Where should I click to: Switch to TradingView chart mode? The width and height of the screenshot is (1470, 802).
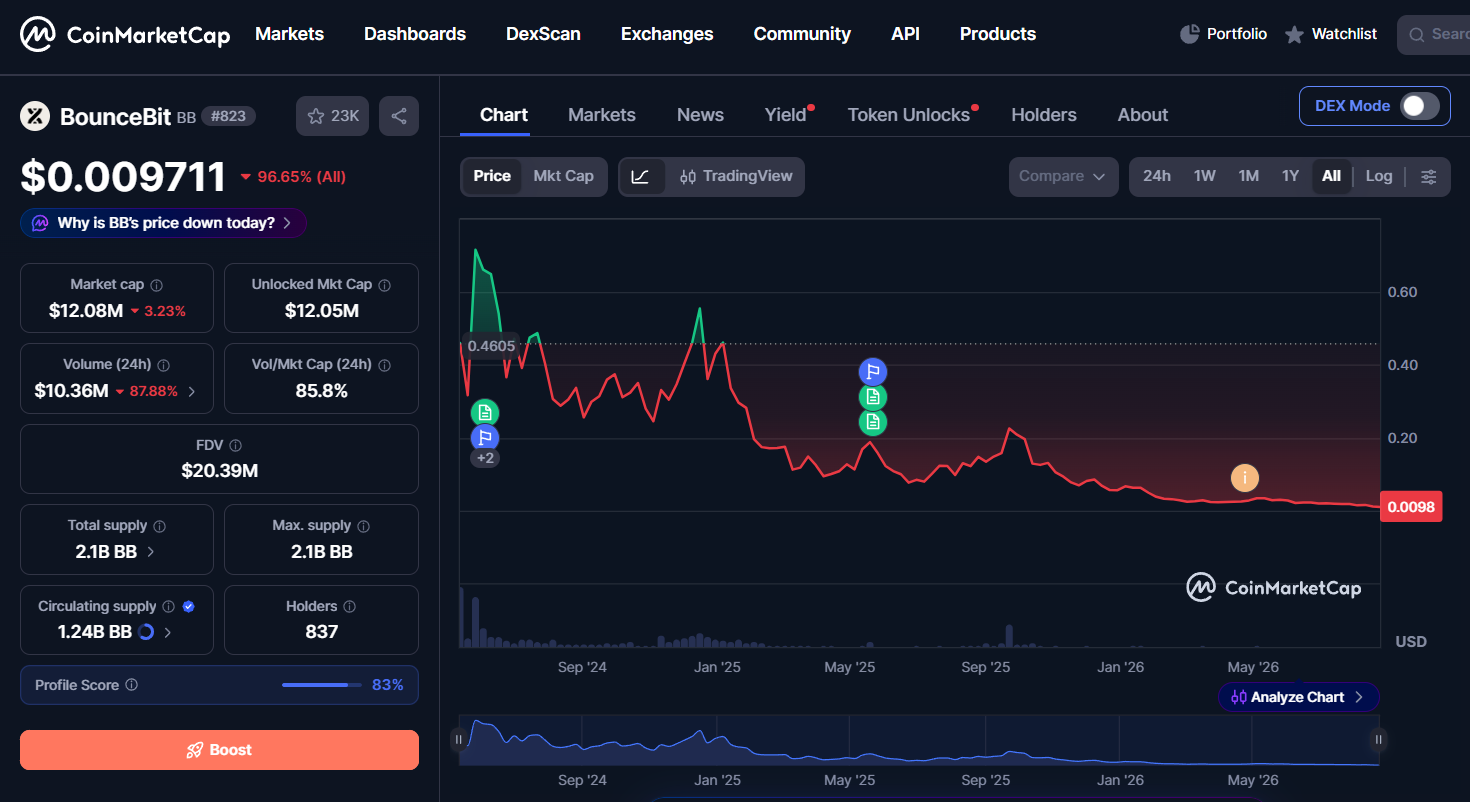735,177
